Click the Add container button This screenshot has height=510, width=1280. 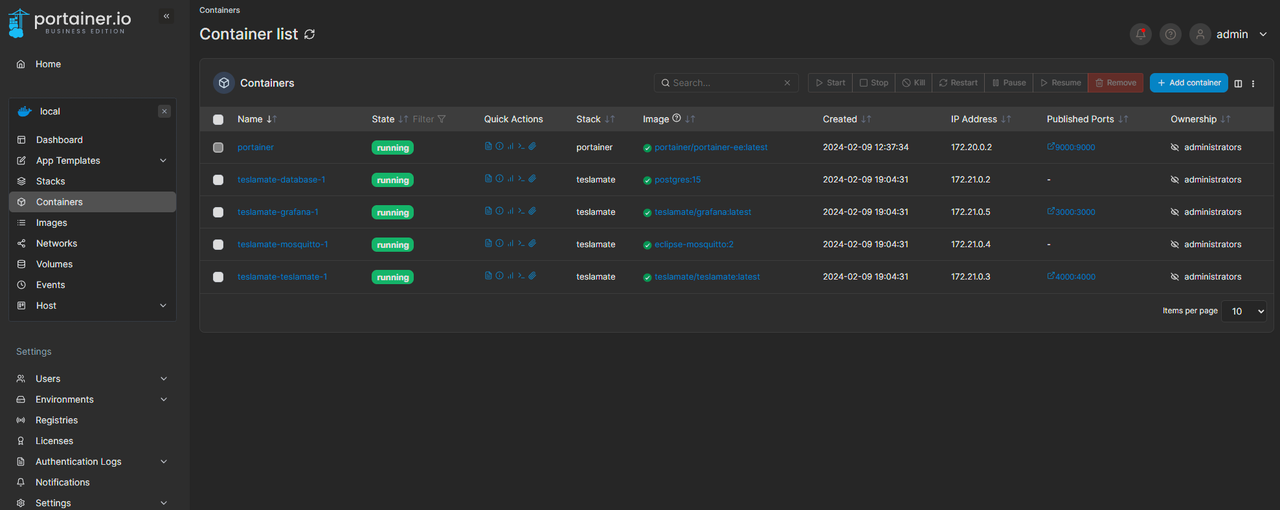click(x=1189, y=83)
